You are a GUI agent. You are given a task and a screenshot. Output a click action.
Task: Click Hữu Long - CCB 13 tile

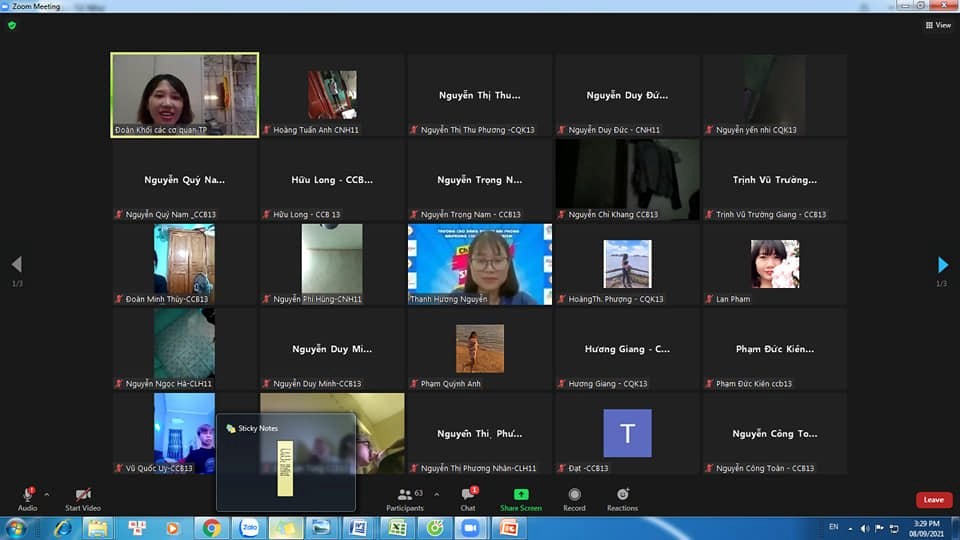pyautogui.click(x=332, y=179)
